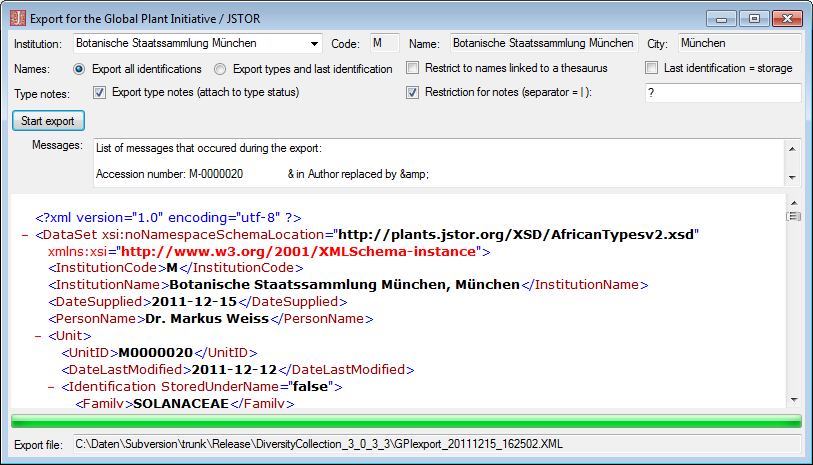Maximize the export window
The height and width of the screenshot is (465, 813).
pyautogui.click(x=754, y=19)
